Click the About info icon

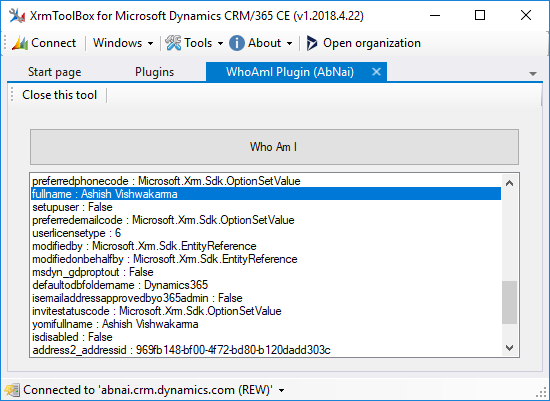pos(237,43)
